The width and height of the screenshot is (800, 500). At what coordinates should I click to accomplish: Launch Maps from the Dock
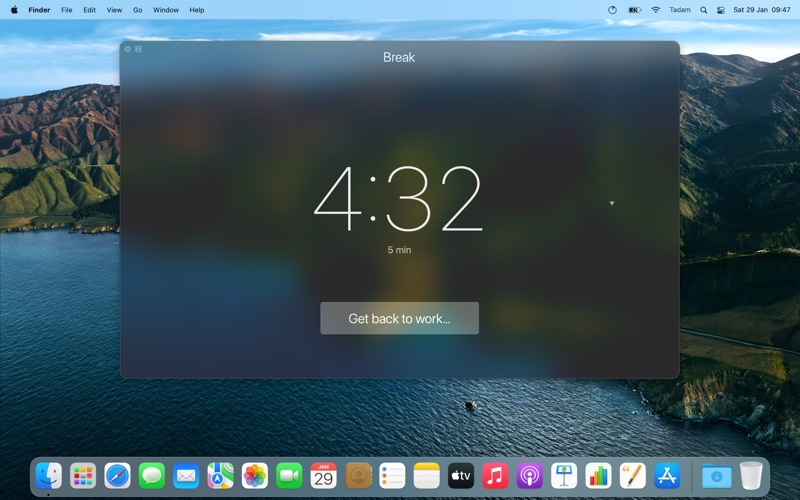pos(220,476)
